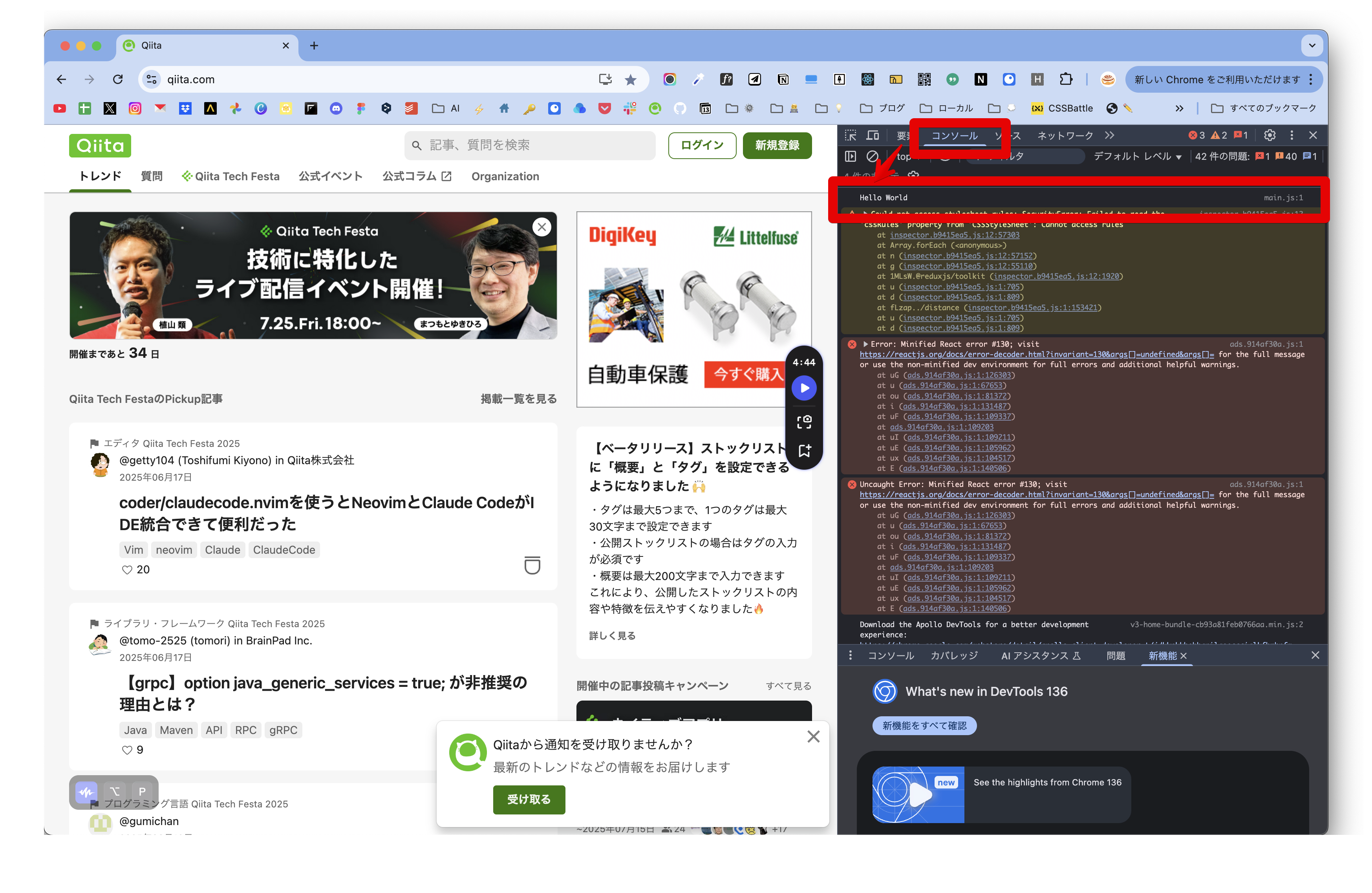Click the browser back arrow
This screenshot has height=893, width=1372.
point(61,80)
